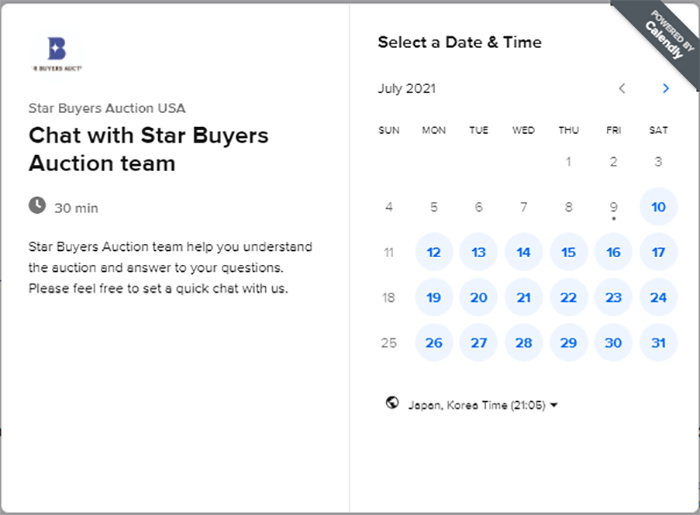Select July 30 date
700x515 pixels.
613,343
